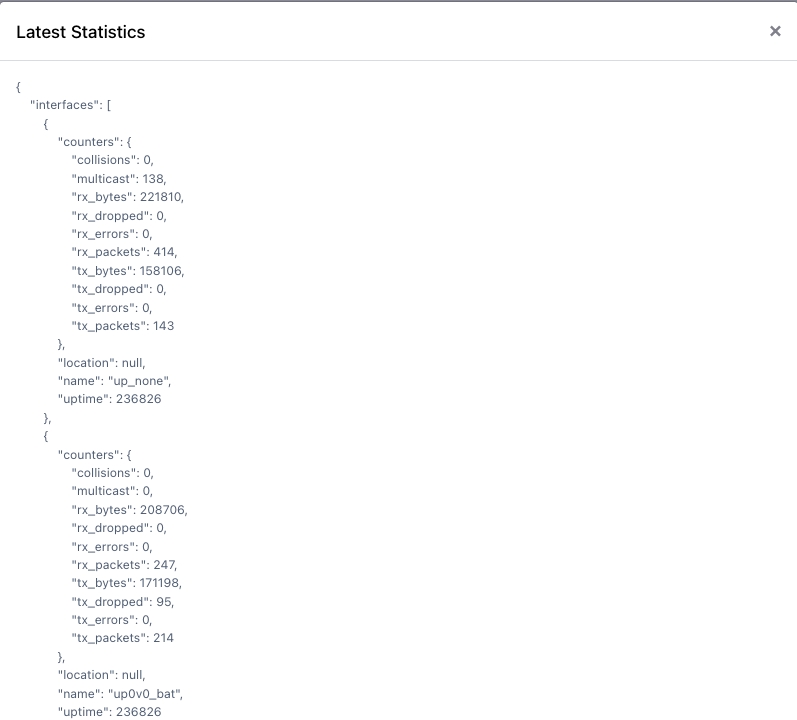Screen dimensions: 797x720
Task: Click the uptime line below "up_none"
Action: click(x=110, y=398)
